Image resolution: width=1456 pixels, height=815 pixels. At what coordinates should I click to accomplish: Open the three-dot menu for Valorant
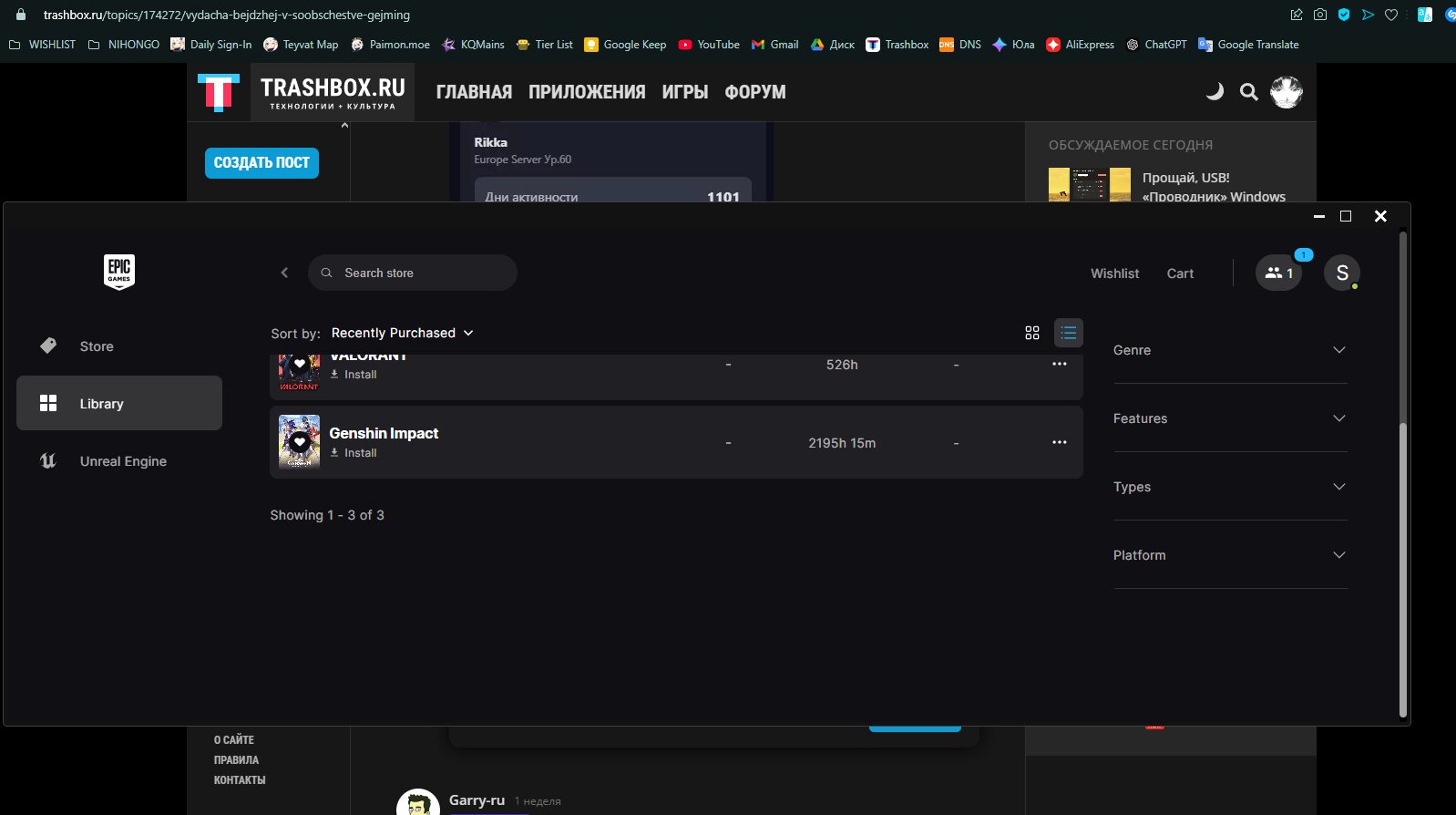1060,364
